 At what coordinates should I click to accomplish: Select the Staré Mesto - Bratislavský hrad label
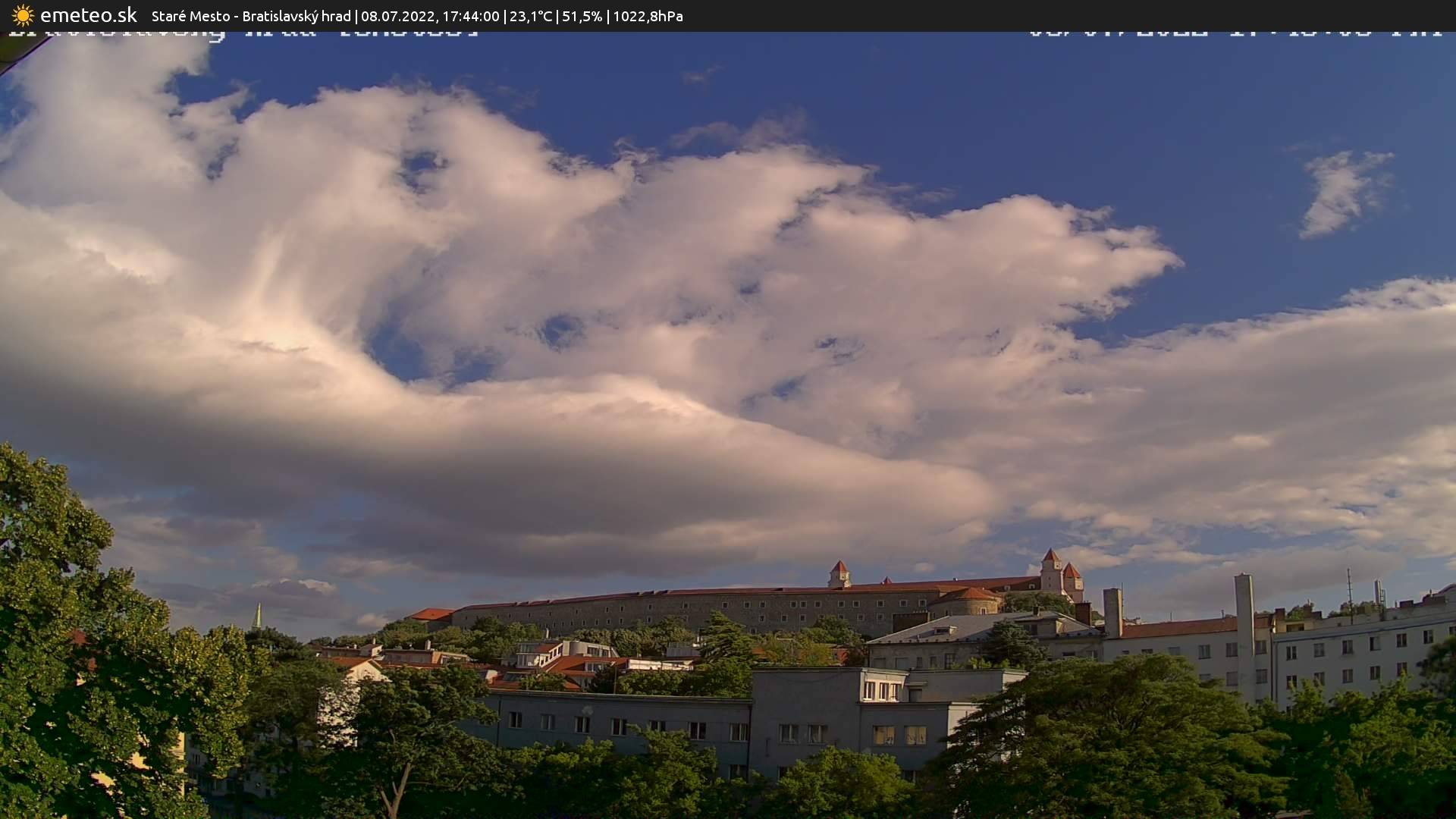pyautogui.click(x=250, y=15)
